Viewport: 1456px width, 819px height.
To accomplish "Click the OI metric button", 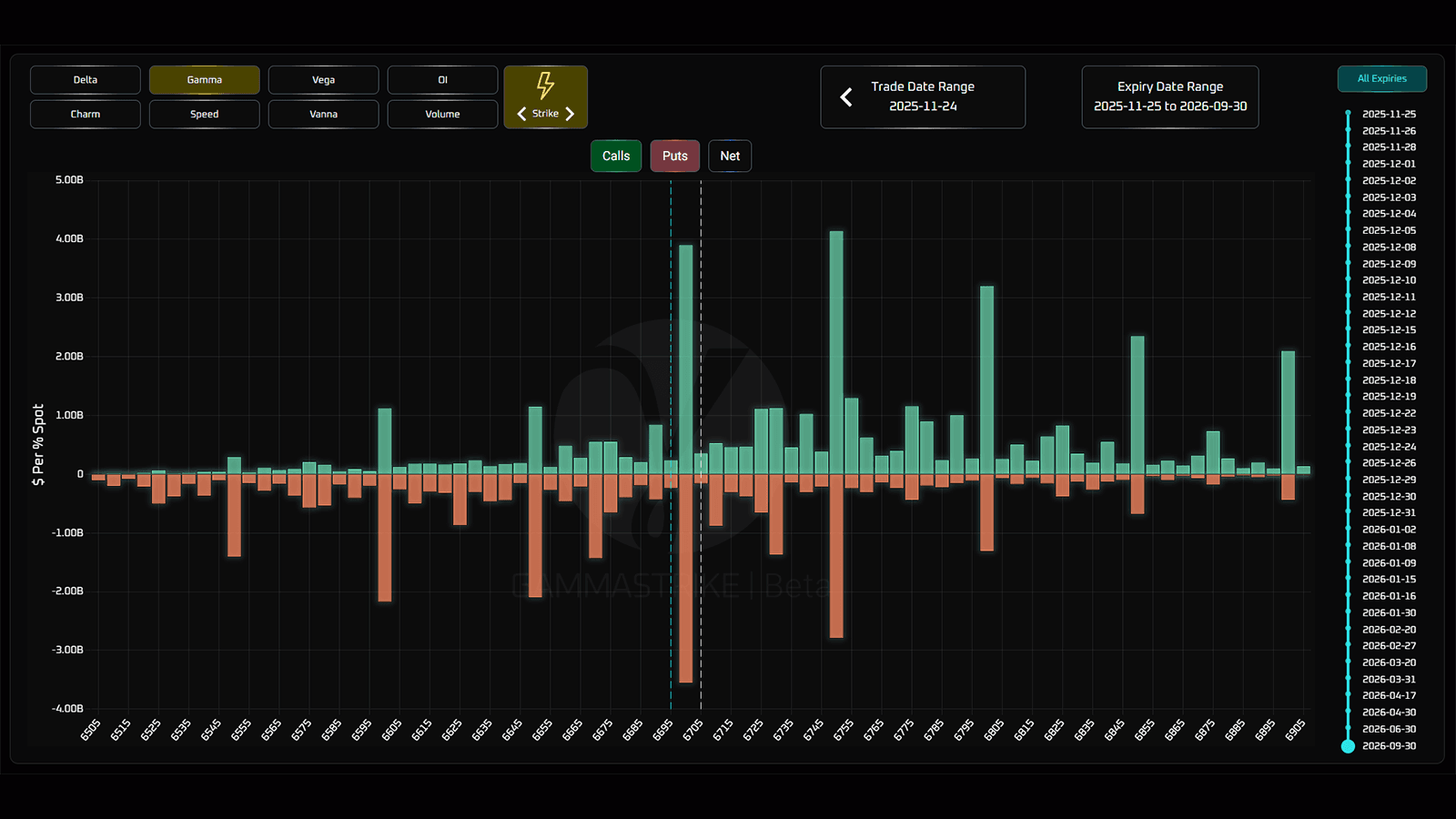I will point(442,80).
